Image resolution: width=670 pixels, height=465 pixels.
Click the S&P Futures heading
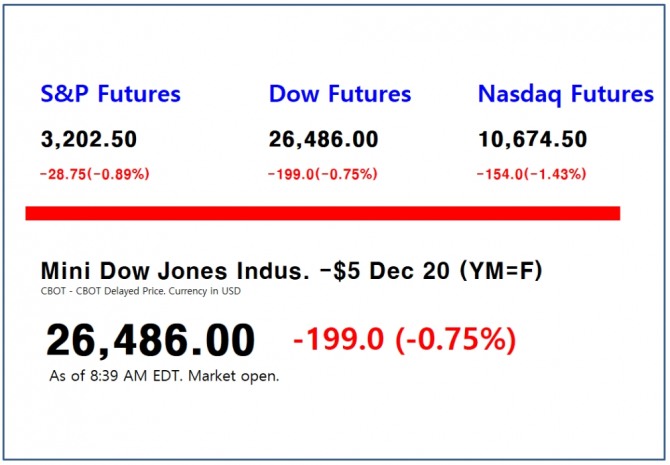[110, 95]
